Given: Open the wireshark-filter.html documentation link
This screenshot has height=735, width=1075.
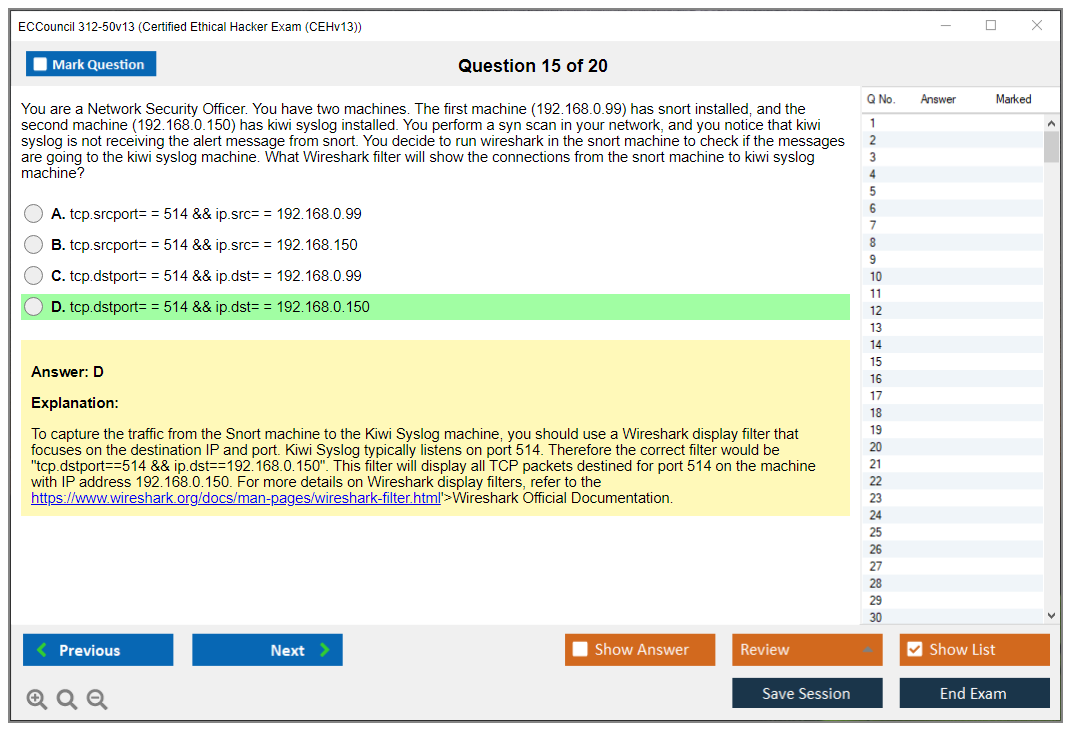Looking at the screenshot, I should coord(236,498).
